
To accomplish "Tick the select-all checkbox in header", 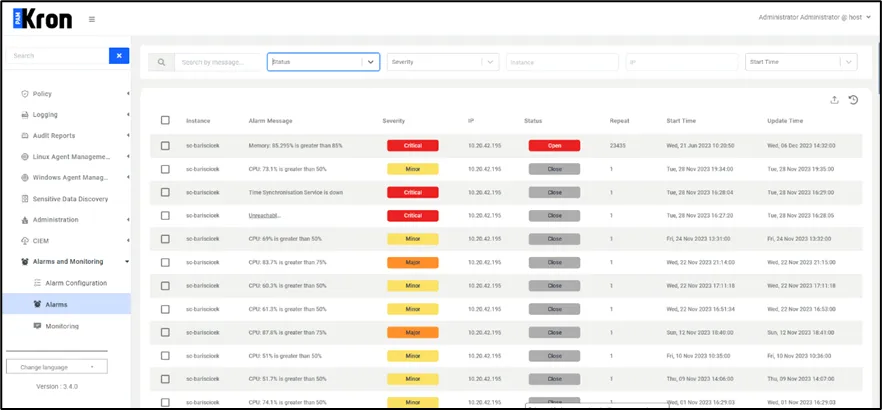I will 165,120.
